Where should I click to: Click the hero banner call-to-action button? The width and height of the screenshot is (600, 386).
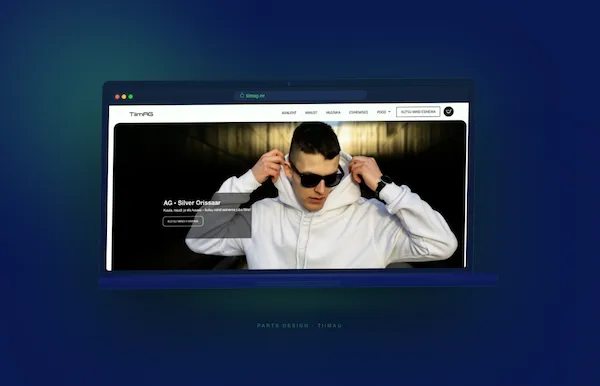[x=183, y=221]
